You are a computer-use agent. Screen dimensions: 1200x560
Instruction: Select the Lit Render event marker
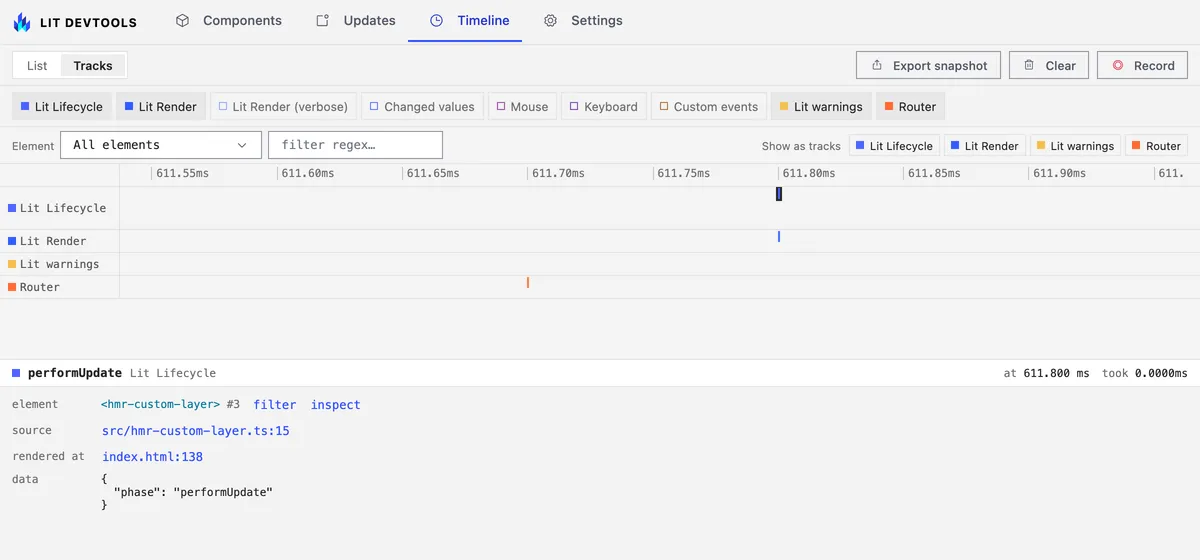tap(779, 237)
